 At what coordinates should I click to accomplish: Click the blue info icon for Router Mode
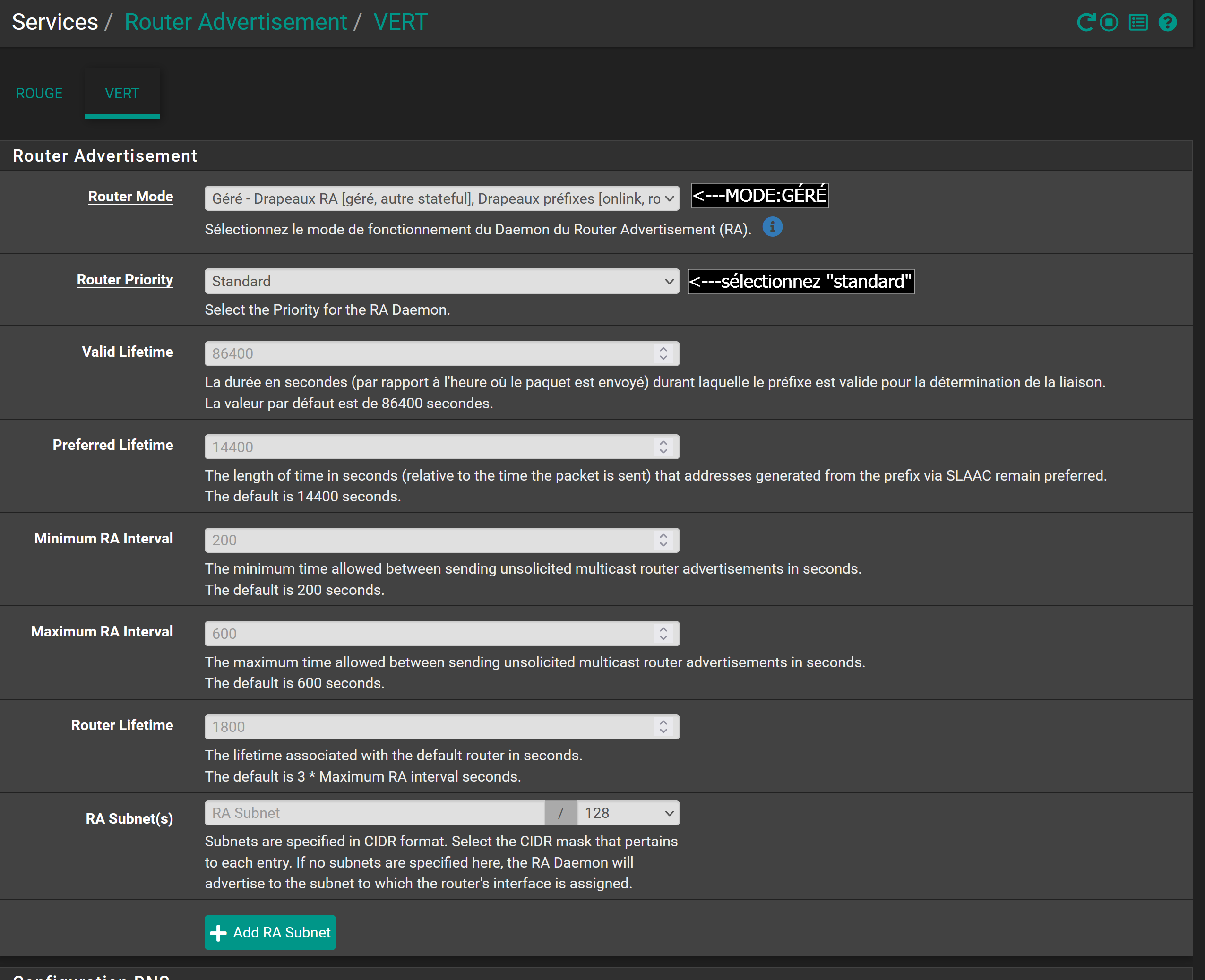(x=772, y=227)
